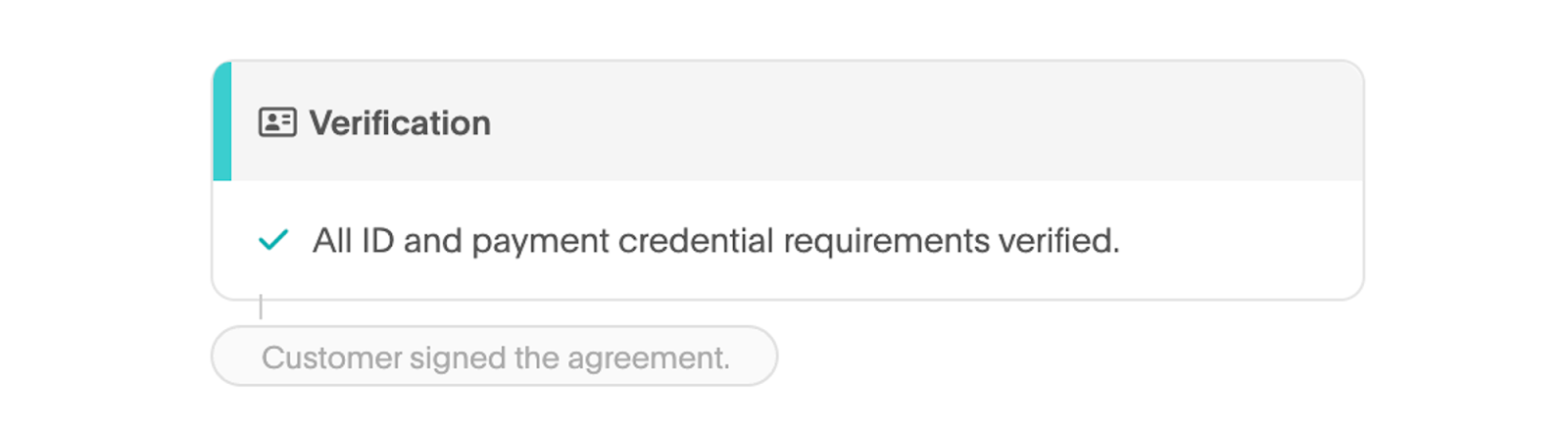Open the 'Customer signed the agreement.' pill
The image size is (1568, 431).
[494, 357]
